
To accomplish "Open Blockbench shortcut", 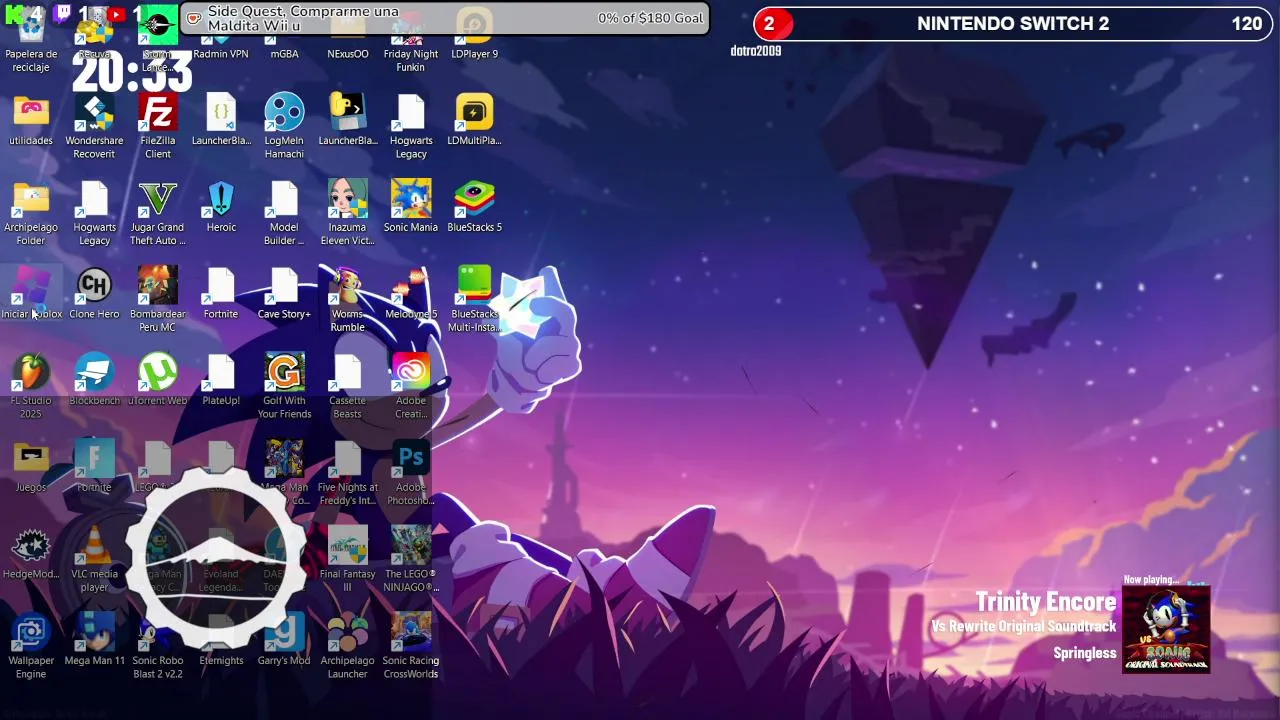I will pos(94,380).
